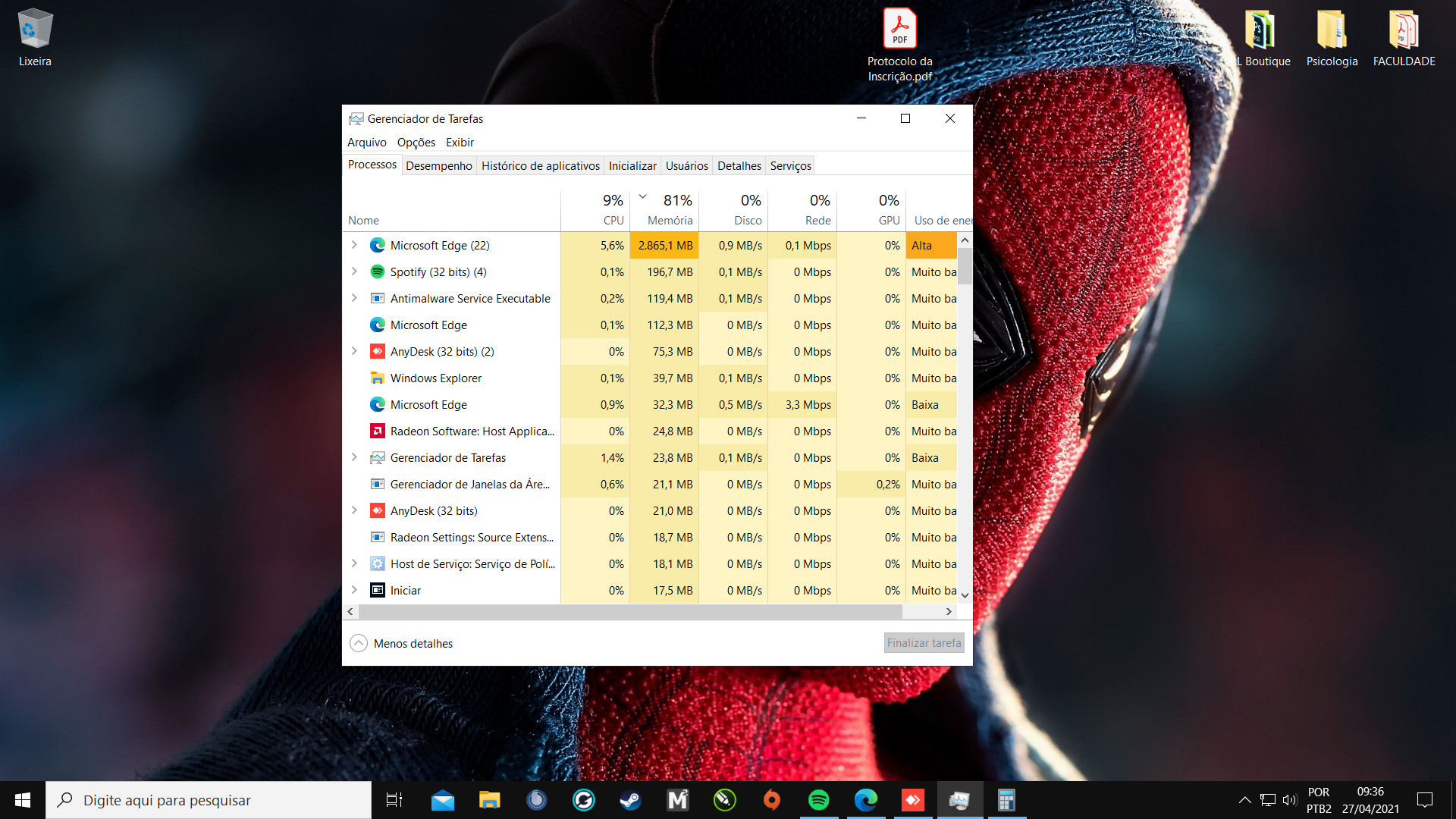This screenshot has width=1456, height=819.
Task: Open Task View in taskbar
Action: click(394, 800)
